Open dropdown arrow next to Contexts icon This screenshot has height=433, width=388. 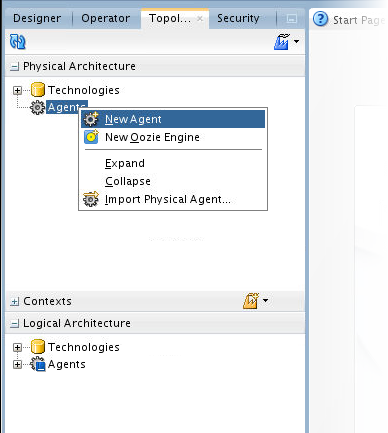[265, 300]
